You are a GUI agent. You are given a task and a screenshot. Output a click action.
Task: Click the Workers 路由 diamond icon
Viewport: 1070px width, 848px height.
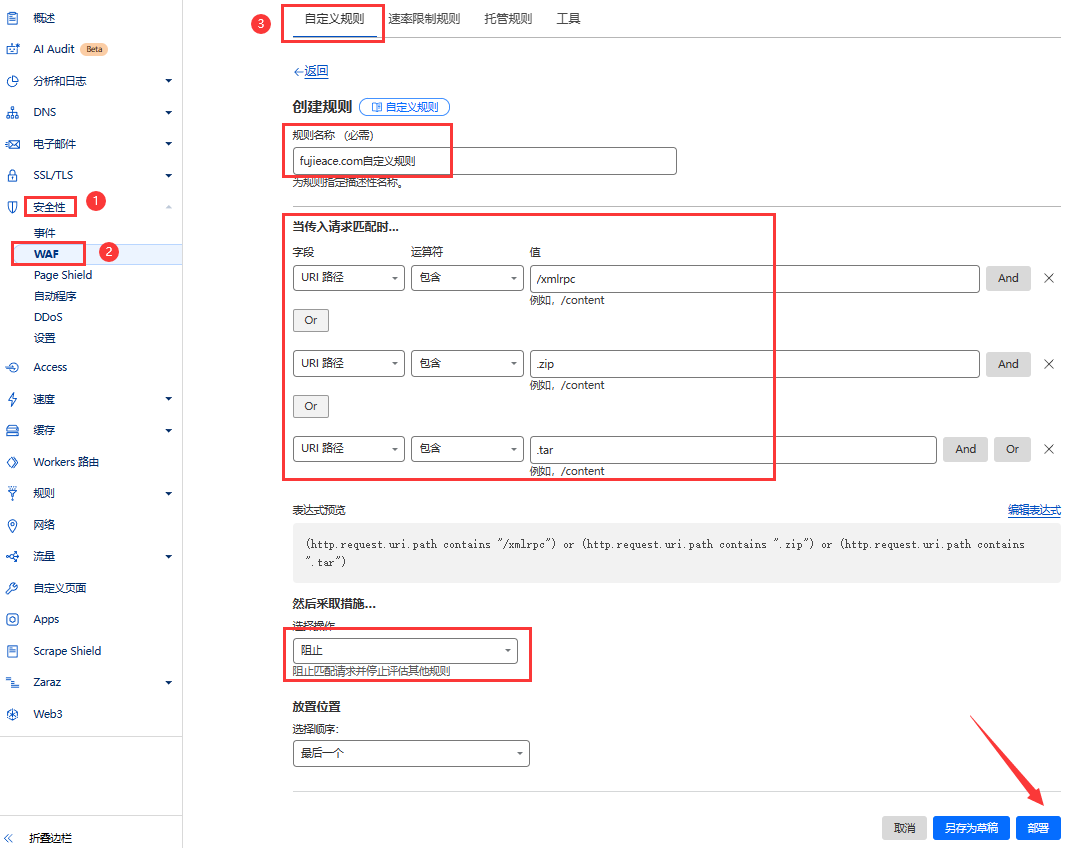click(x=12, y=462)
